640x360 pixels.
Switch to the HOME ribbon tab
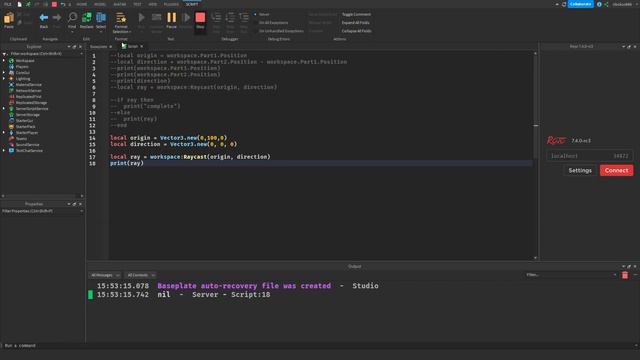(82, 4)
